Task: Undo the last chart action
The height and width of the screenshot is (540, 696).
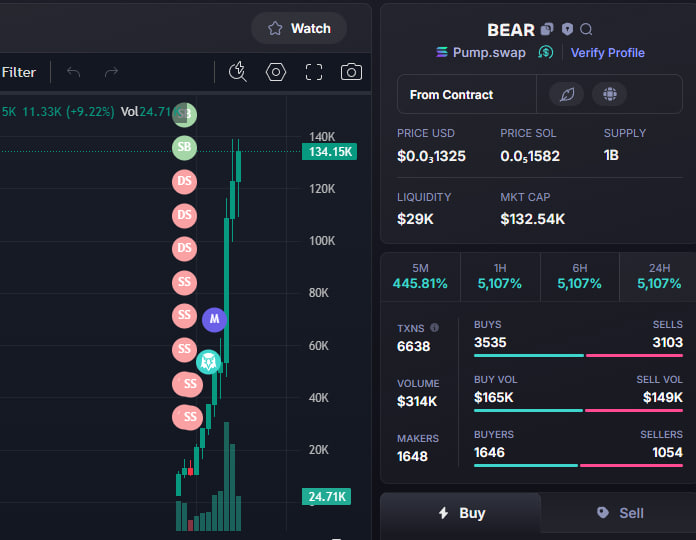Action: (x=74, y=72)
